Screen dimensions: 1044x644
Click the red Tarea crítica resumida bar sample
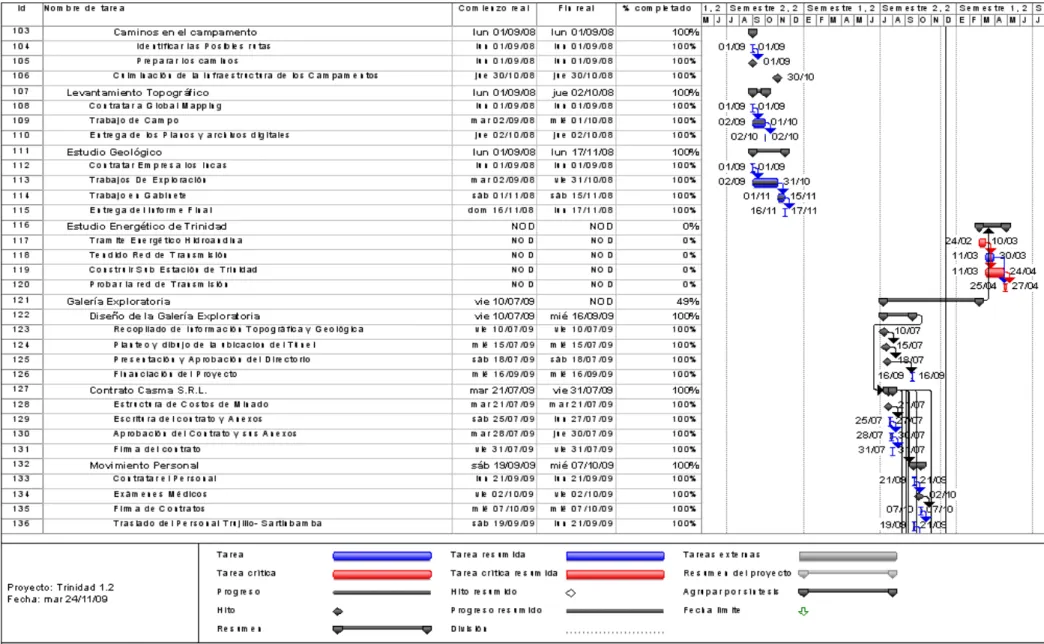click(615, 574)
